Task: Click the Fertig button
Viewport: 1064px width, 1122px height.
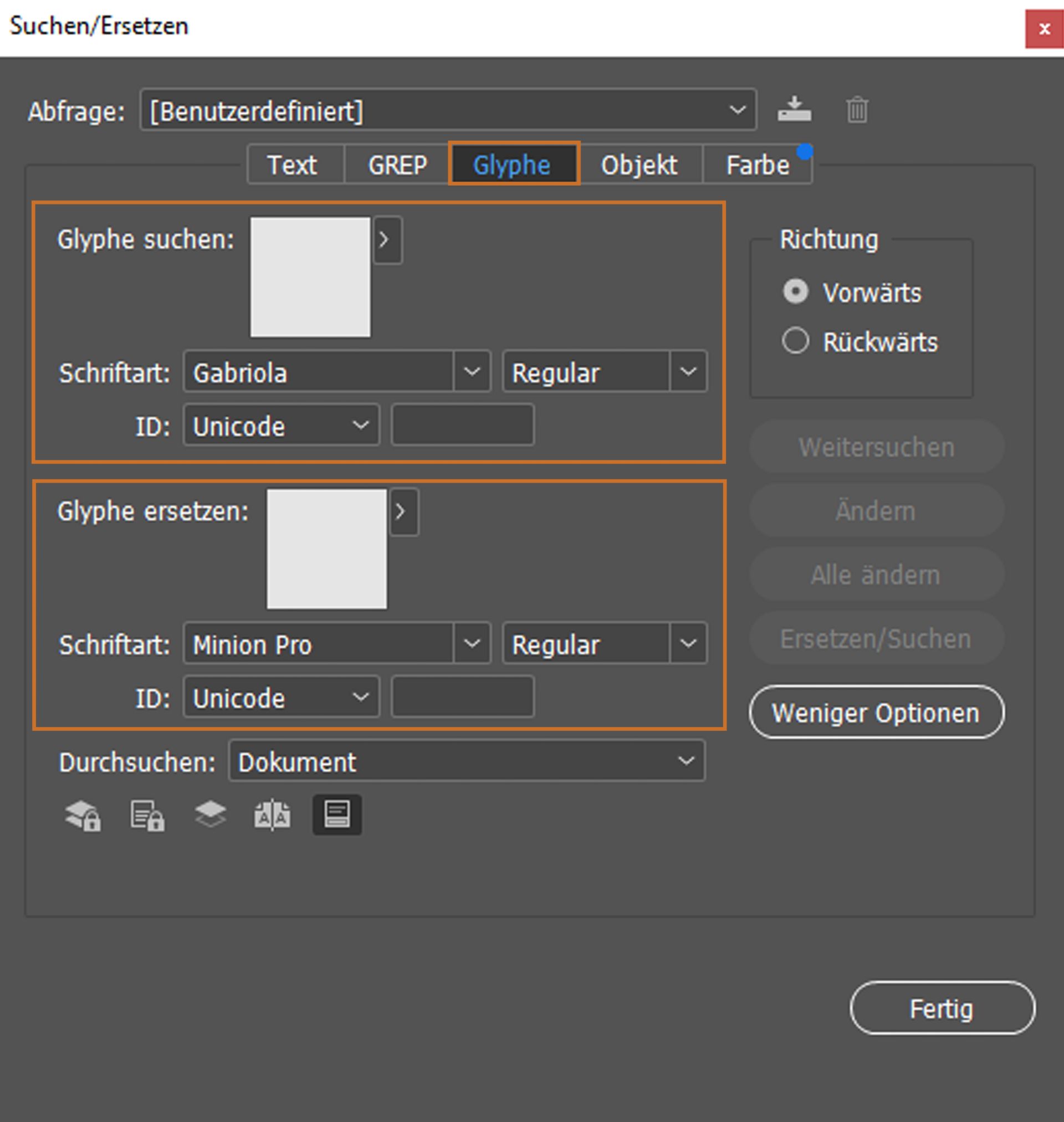Action: point(942,1009)
